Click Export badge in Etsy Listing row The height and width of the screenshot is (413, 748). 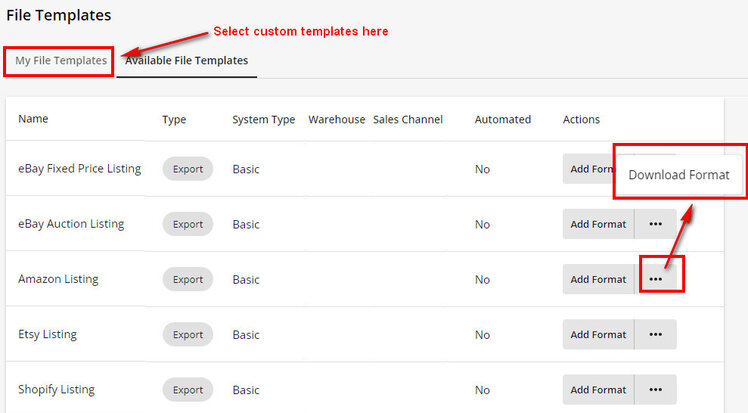pyautogui.click(x=187, y=335)
